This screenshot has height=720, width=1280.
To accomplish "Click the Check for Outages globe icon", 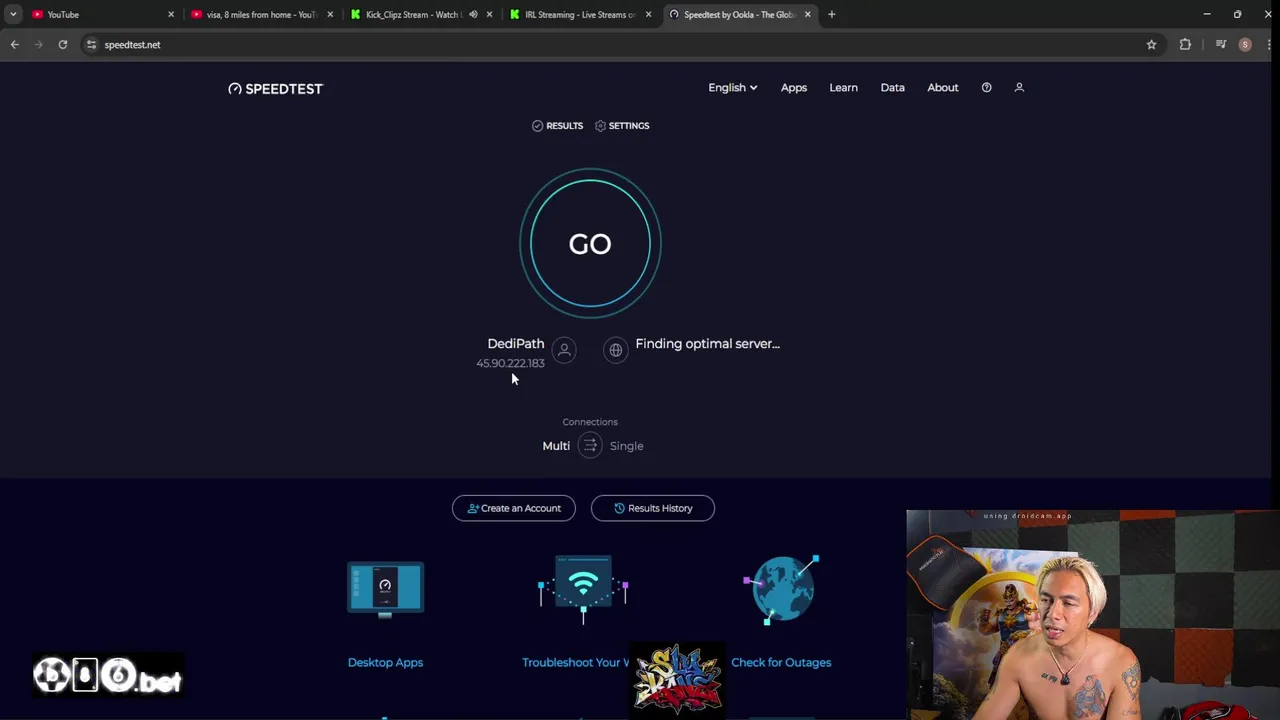I will coord(781,589).
